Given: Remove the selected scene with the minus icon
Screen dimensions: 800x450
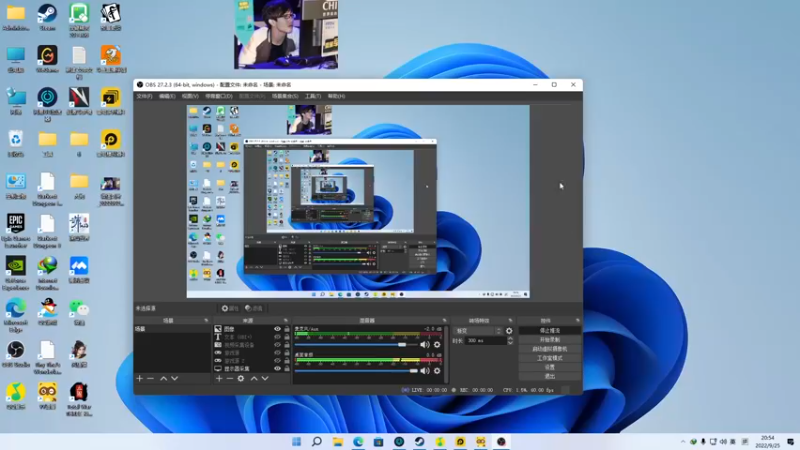Looking at the screenshot, I should 150,379.
